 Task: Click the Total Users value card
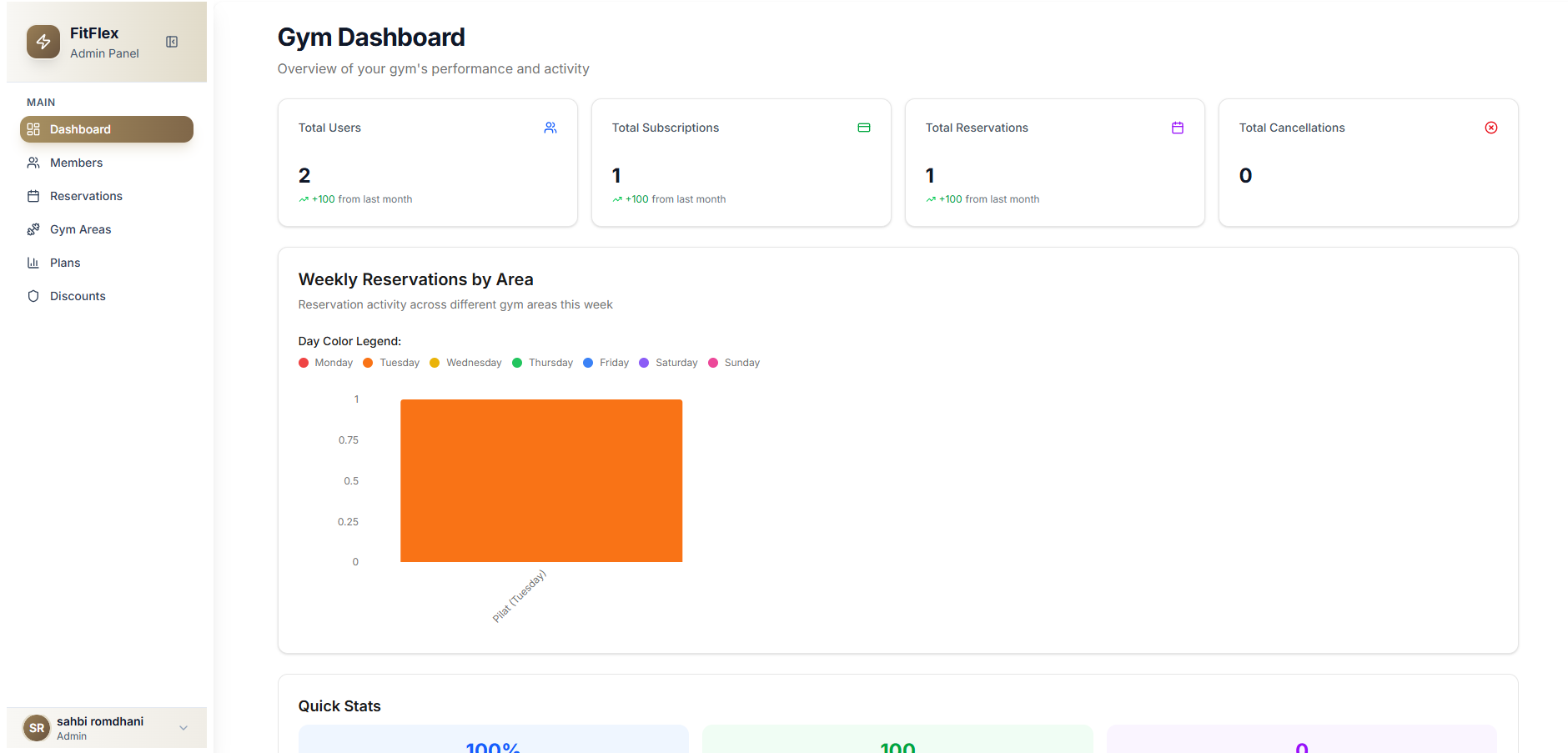point(427,163)
